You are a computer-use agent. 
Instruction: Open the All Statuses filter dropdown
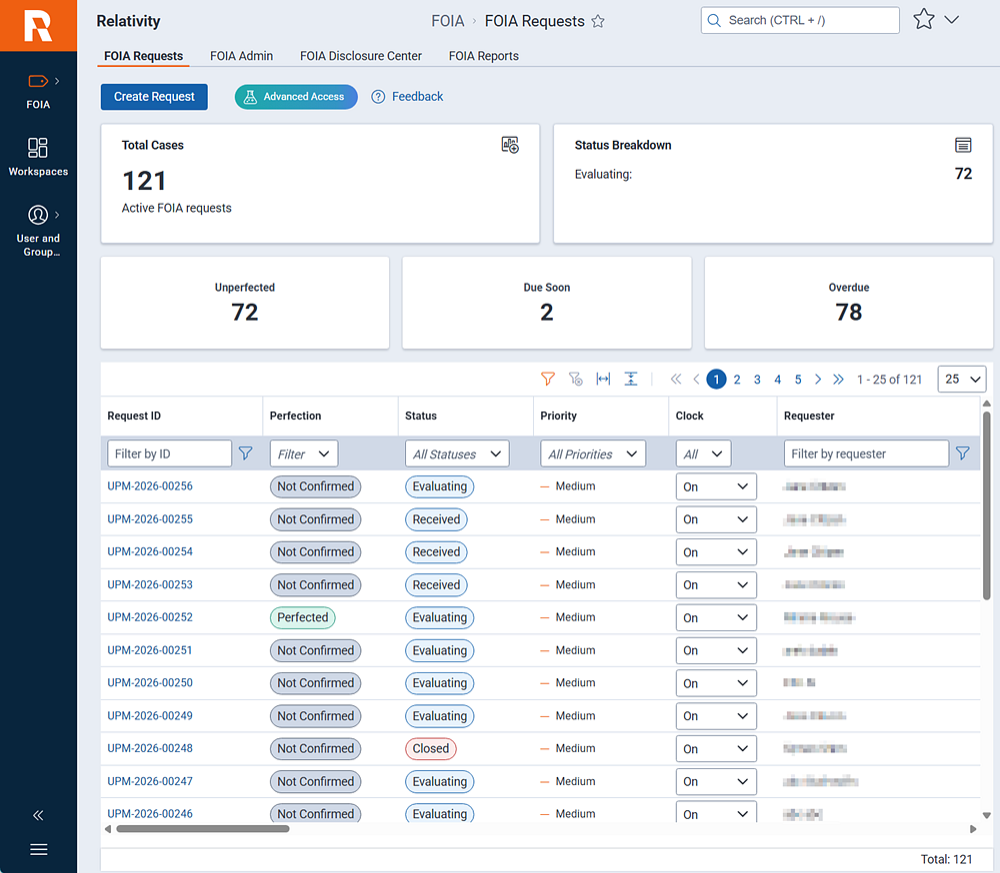[456, 453]
